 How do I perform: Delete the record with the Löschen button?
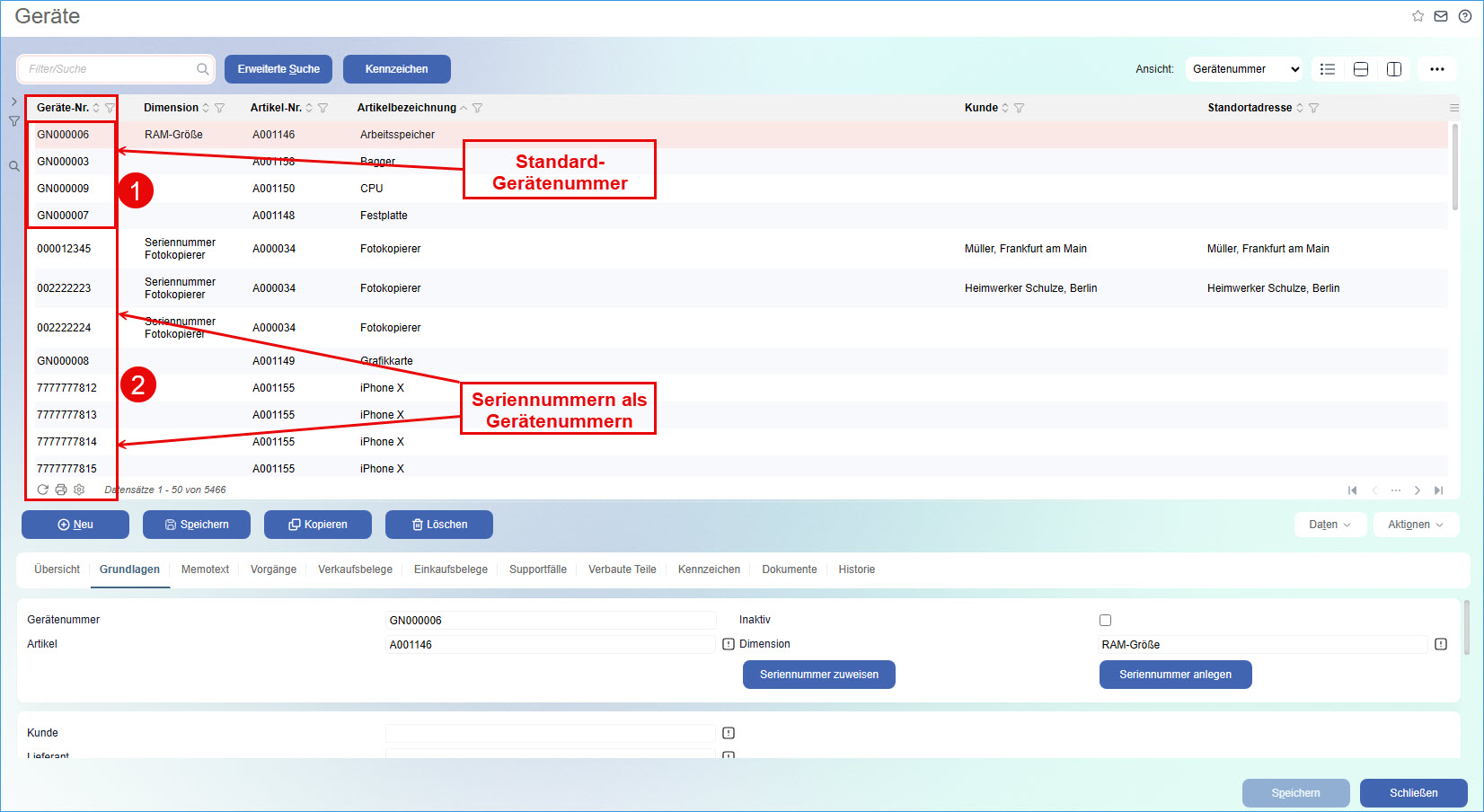click(439, 525)
